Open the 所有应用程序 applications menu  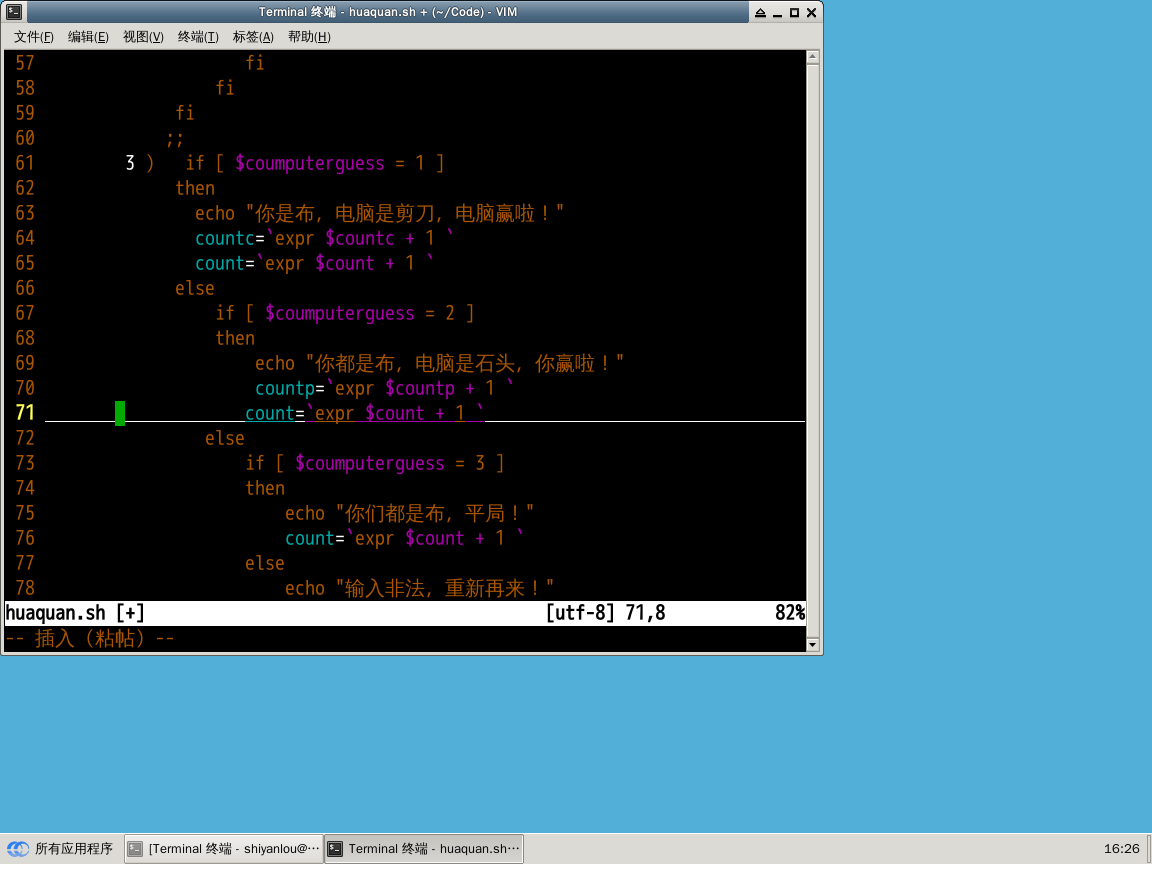61,849
